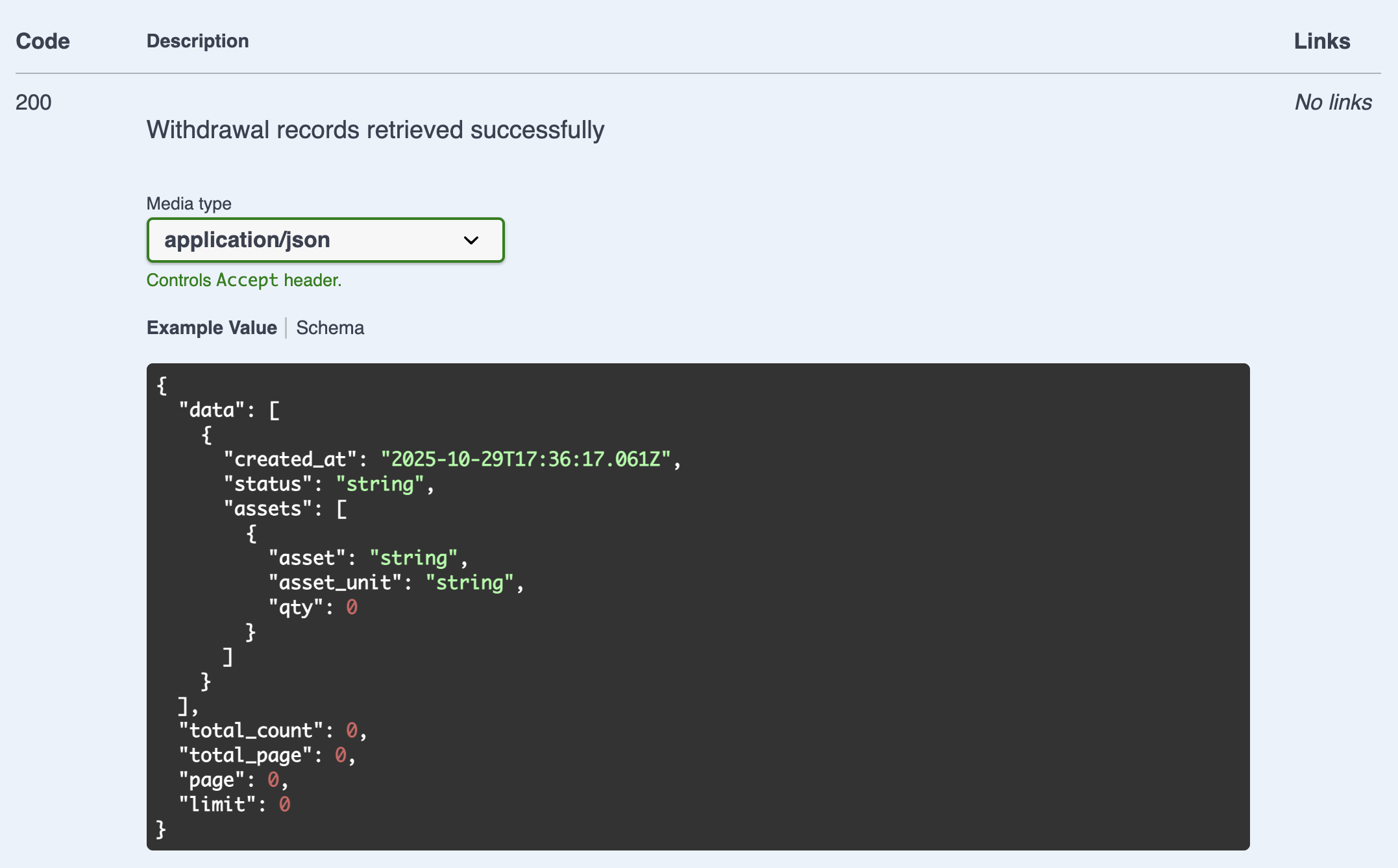The width and height of the screenshot is (1398, 868).
Task: Click the created_at timestamp value
Action: [526, 459]
